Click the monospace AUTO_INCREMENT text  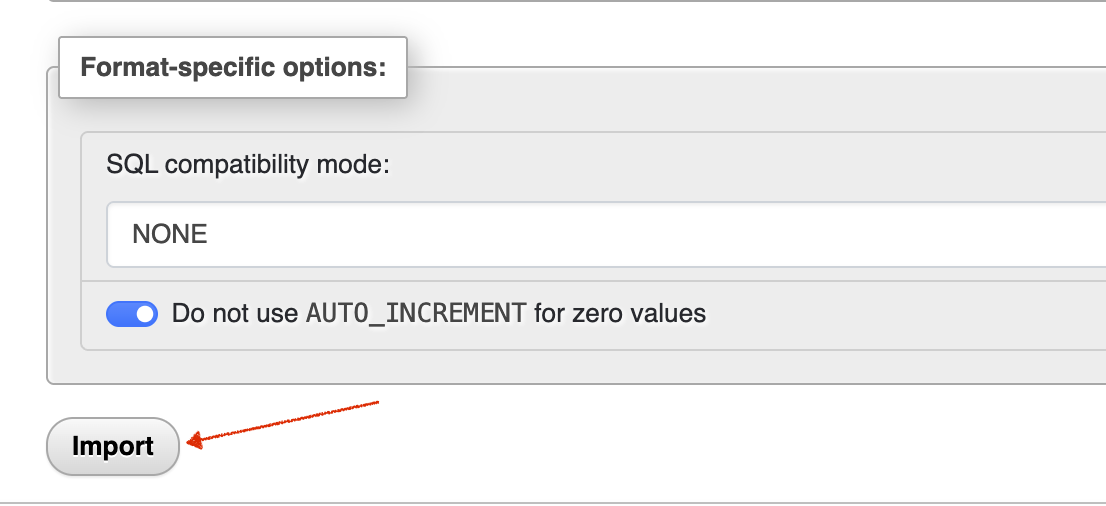pos(415,314)
